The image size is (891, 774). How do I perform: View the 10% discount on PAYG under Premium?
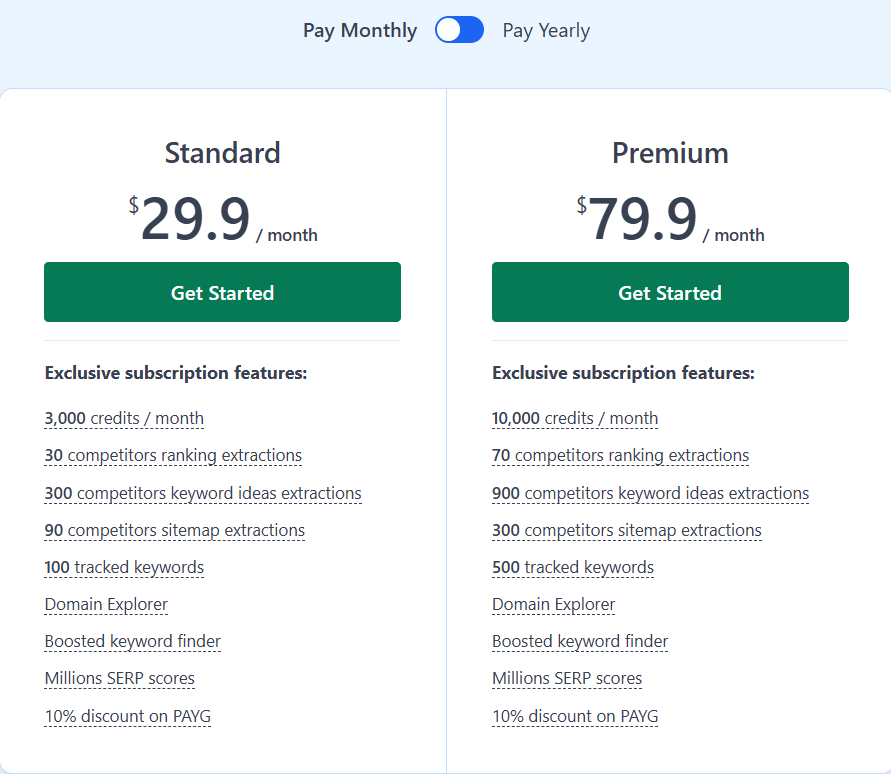coord(575,716)
